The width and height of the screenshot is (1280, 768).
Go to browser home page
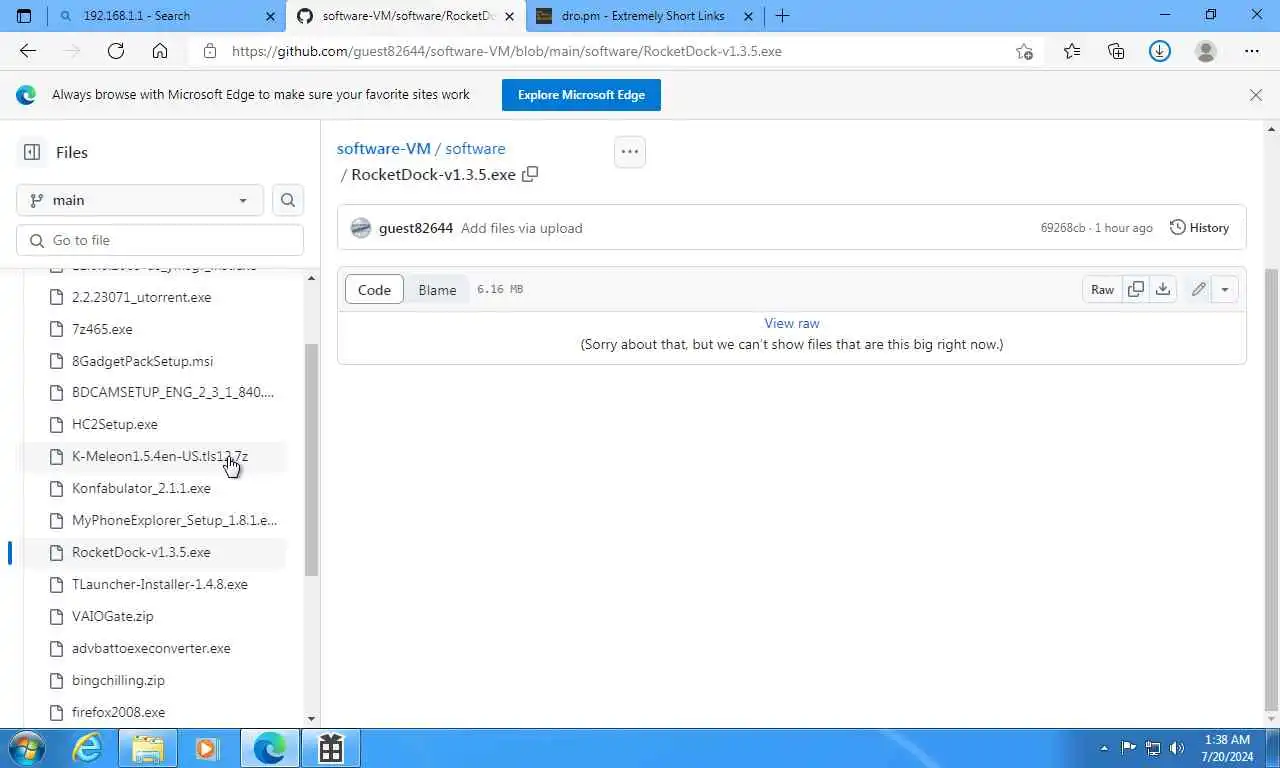click(x=160, y=51)
